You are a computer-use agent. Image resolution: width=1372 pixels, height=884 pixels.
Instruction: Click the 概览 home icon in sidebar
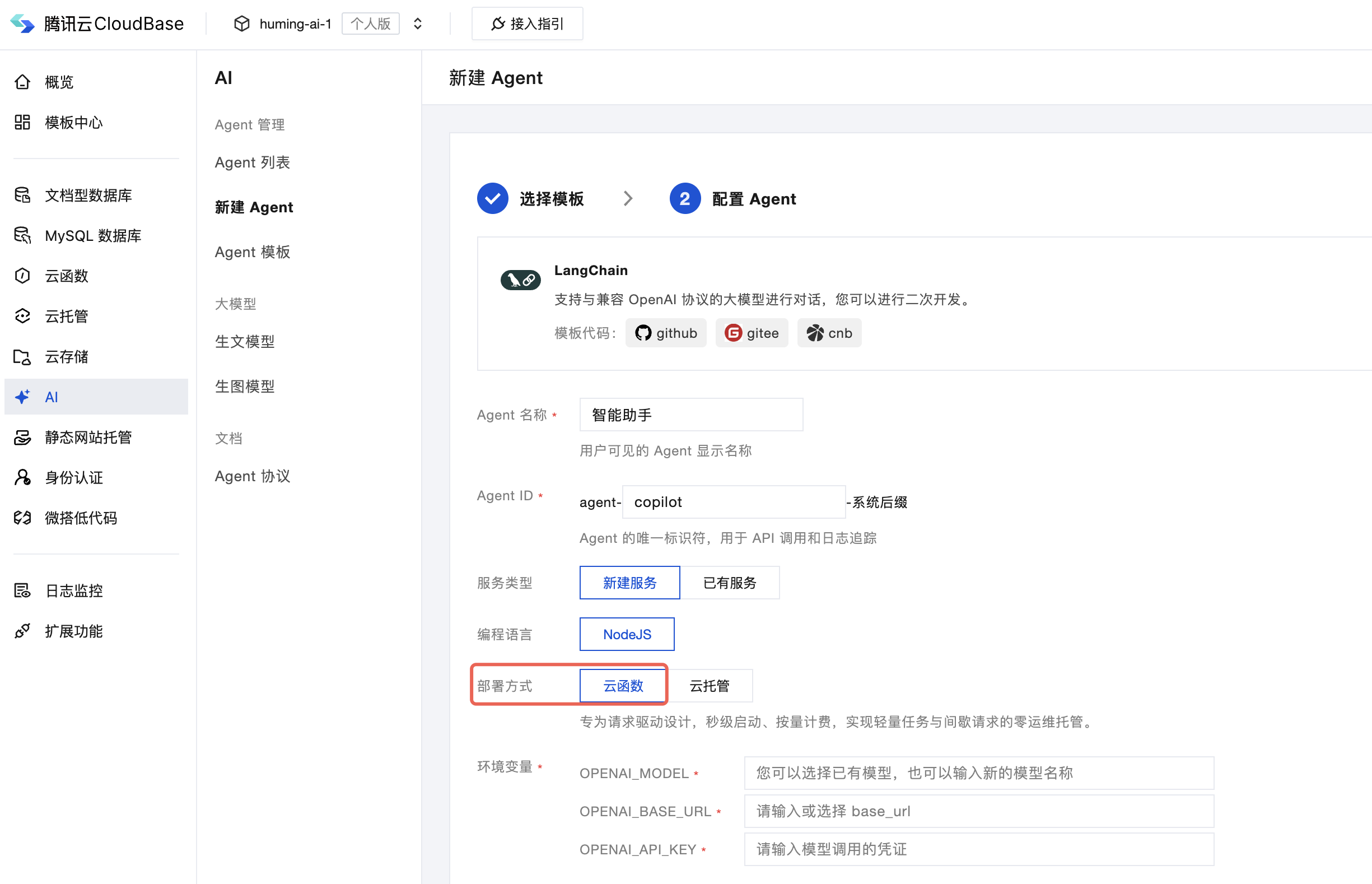point(22,82)
